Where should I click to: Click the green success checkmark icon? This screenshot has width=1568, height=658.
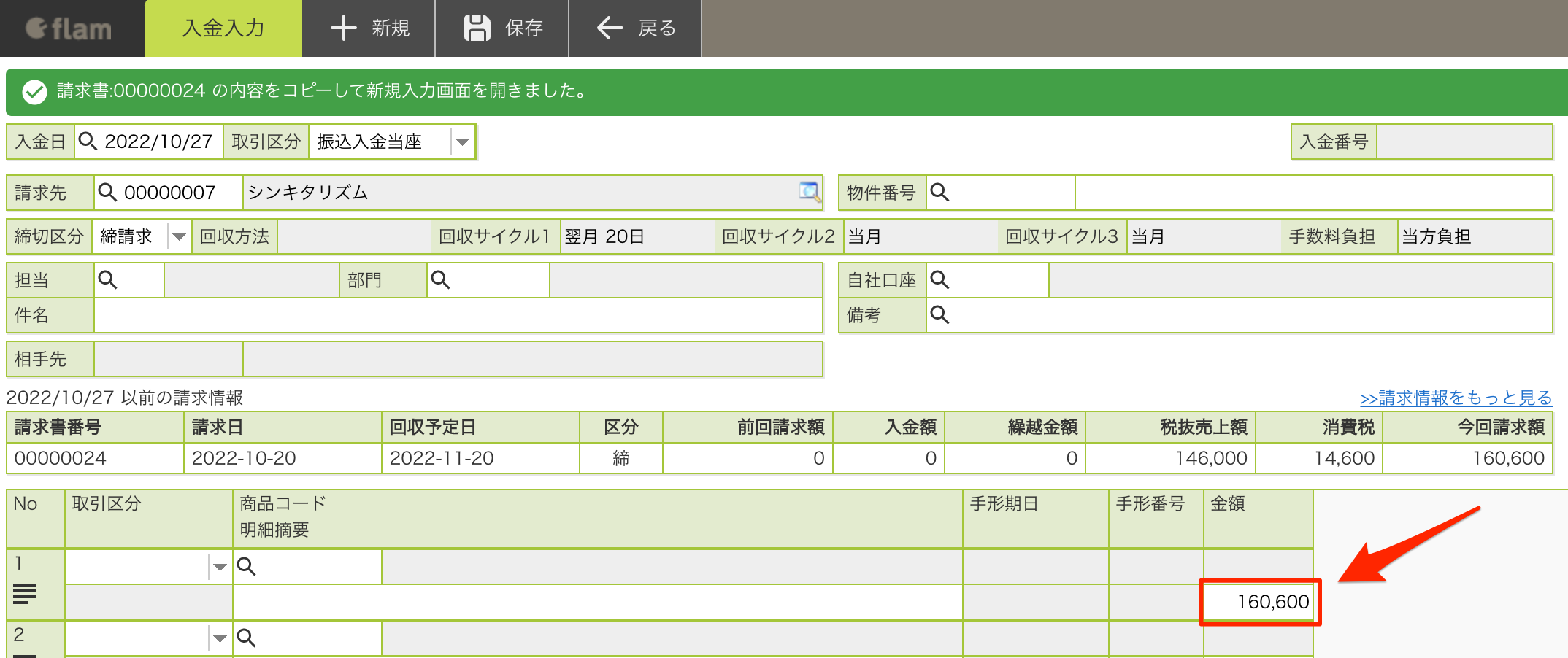[34, 92]
